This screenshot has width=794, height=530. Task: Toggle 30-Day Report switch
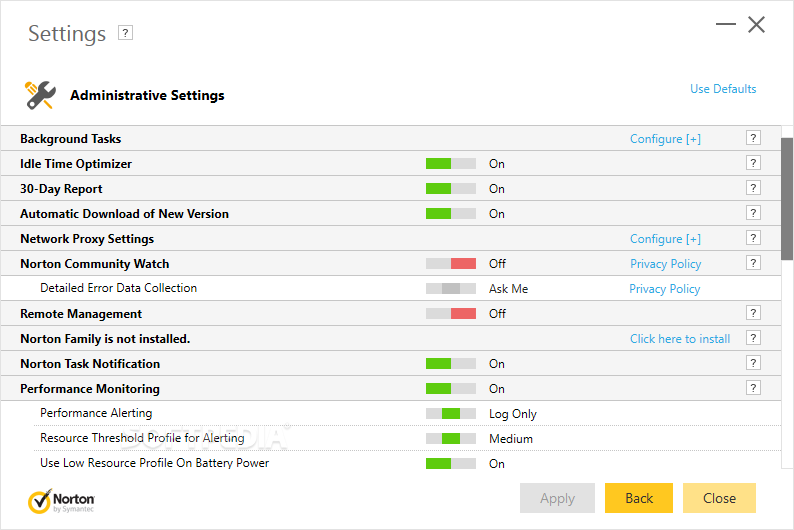click(x=451, y=188)
